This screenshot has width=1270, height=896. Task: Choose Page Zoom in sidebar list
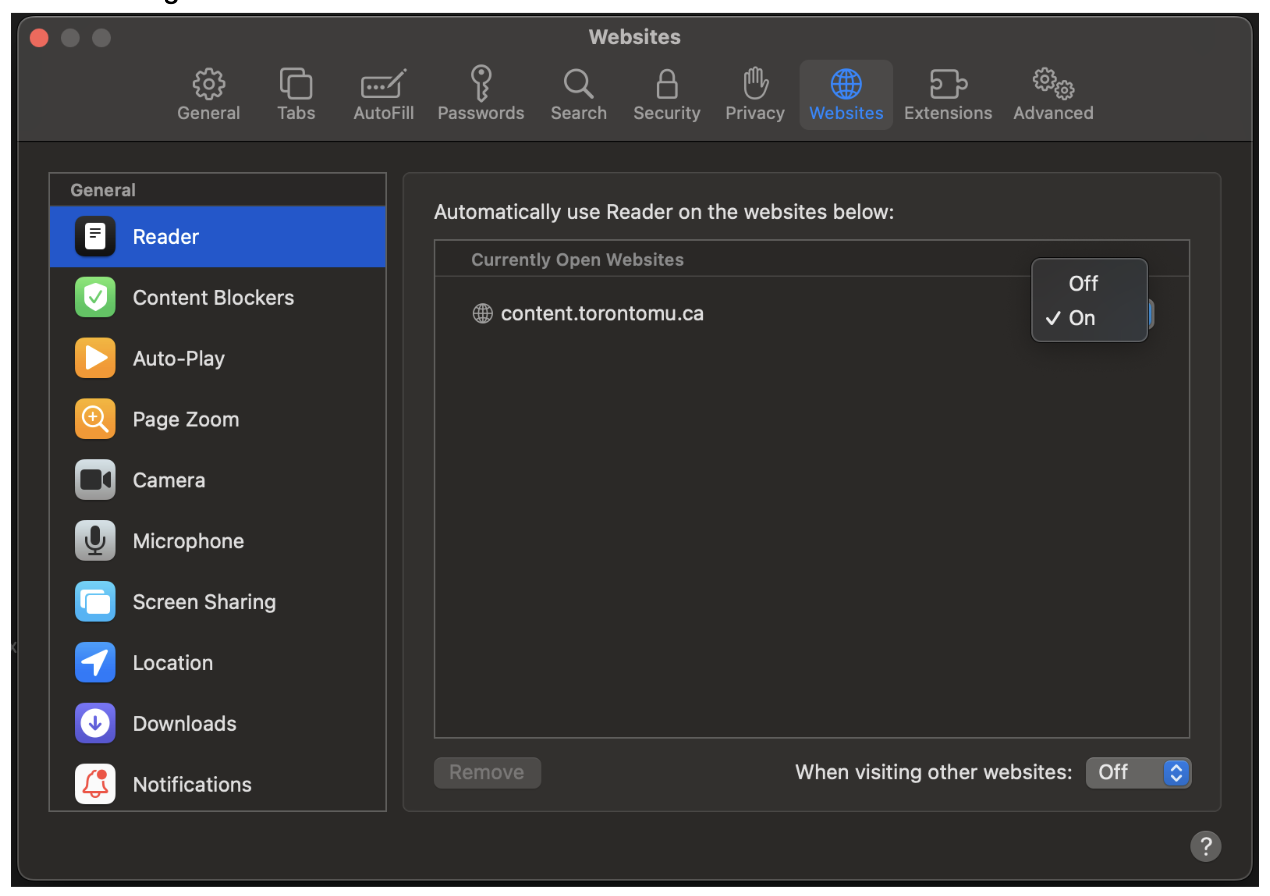[186, 420]
